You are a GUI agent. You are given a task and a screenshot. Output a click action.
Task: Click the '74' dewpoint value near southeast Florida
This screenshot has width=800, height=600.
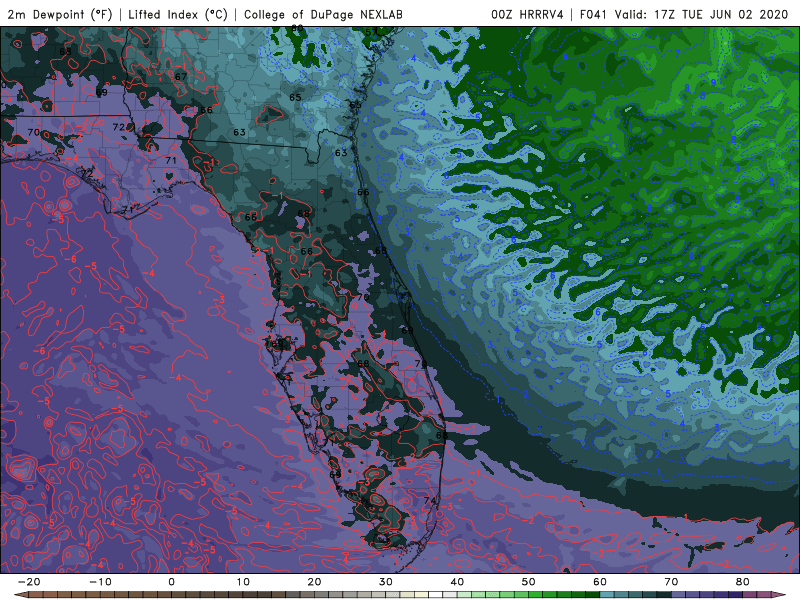tap(430, 501)
